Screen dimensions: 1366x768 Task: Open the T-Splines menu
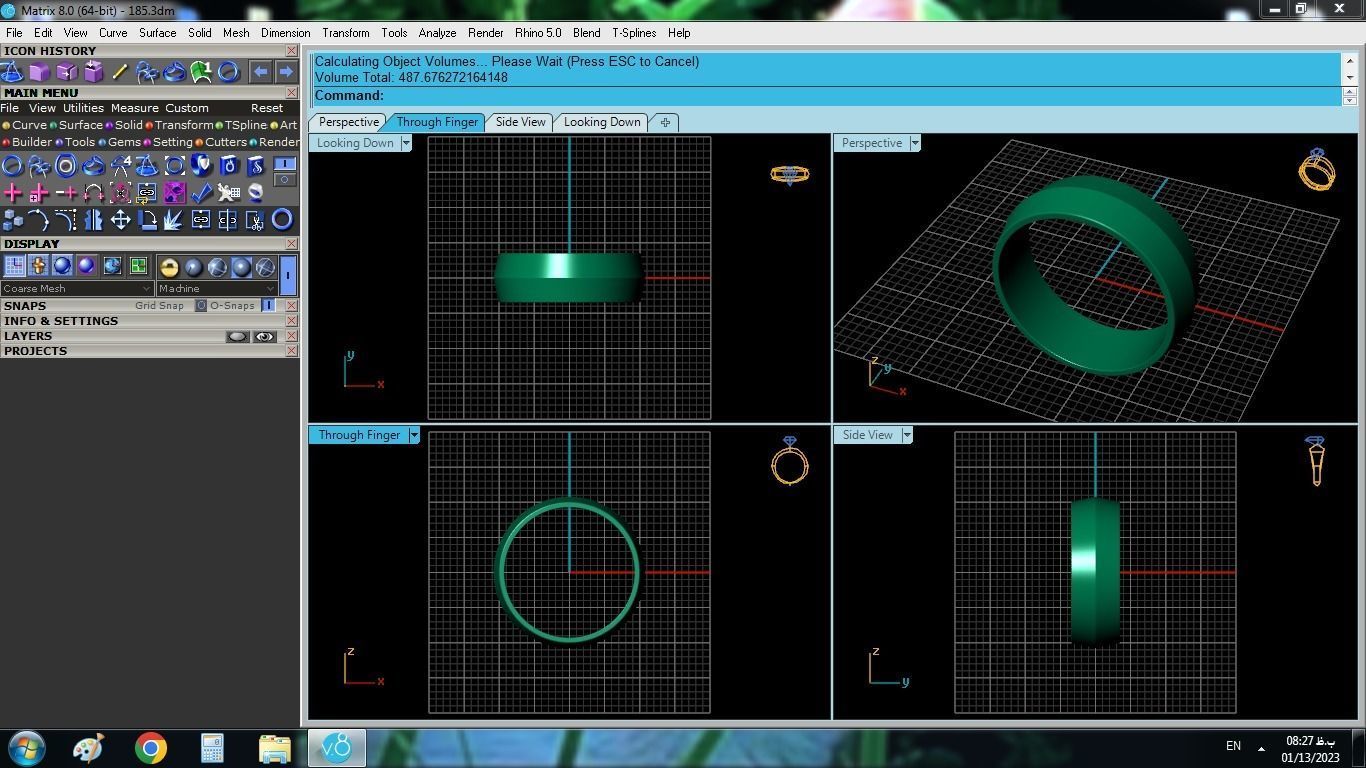[634, 33]
